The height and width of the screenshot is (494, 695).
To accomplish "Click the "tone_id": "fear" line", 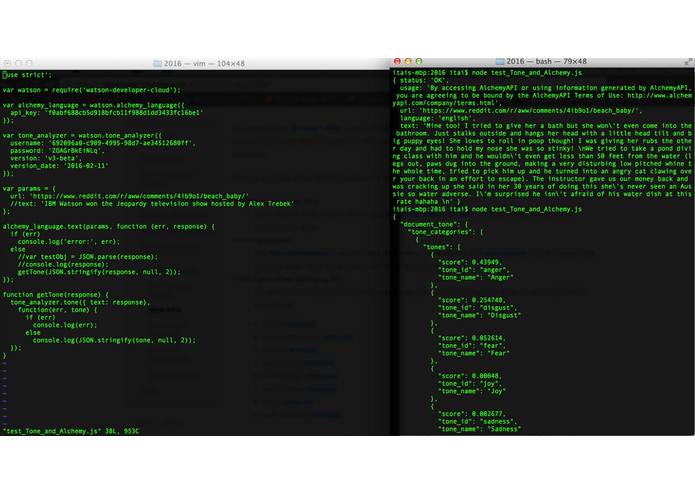I will tap(472, 346).
